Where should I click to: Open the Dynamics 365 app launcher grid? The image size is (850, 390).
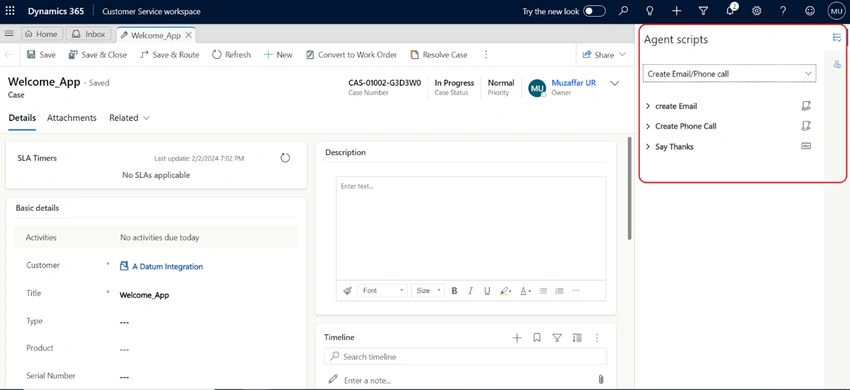pos(10,11)
